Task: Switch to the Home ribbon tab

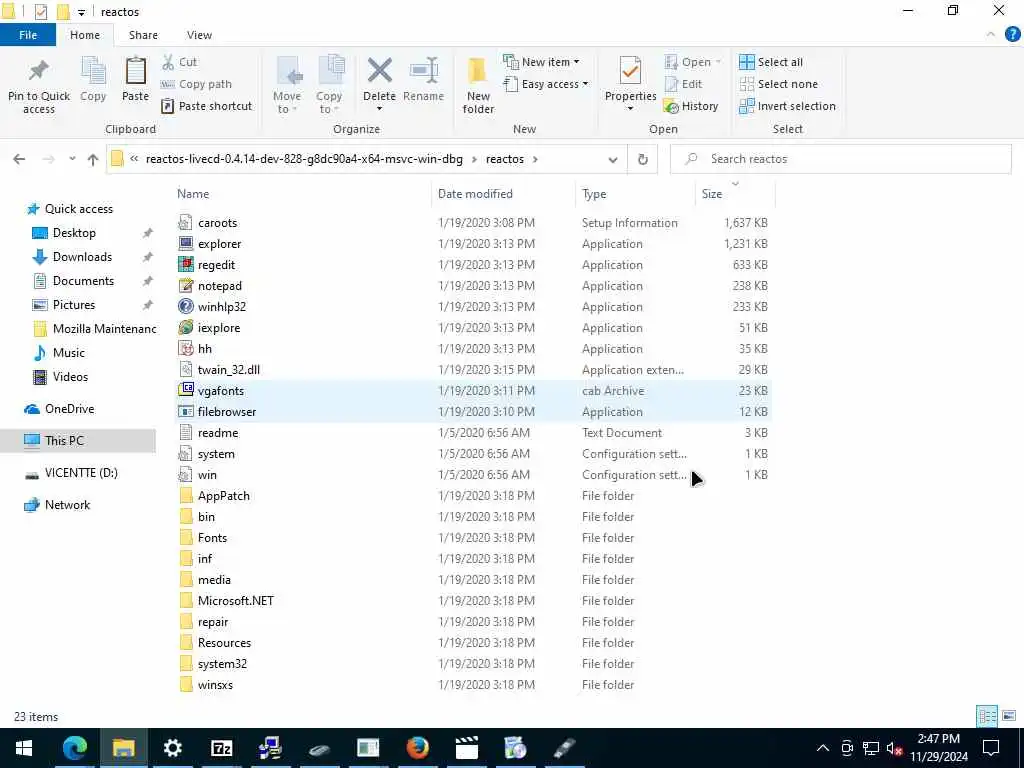Action: [x=85, y=35]
